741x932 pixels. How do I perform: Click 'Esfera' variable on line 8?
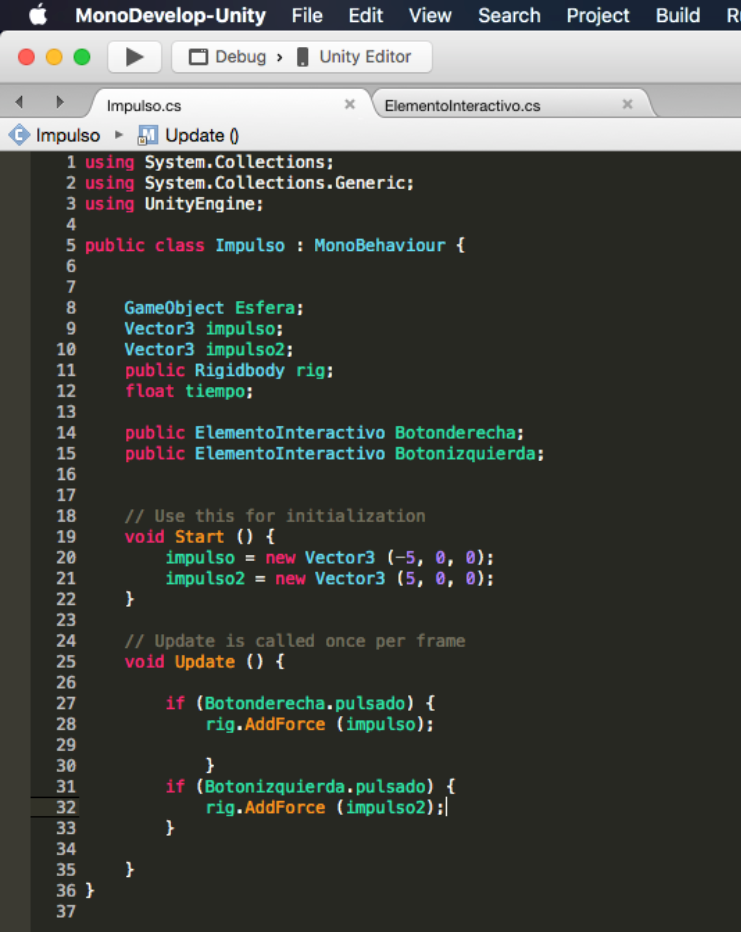tap(265, 308)
